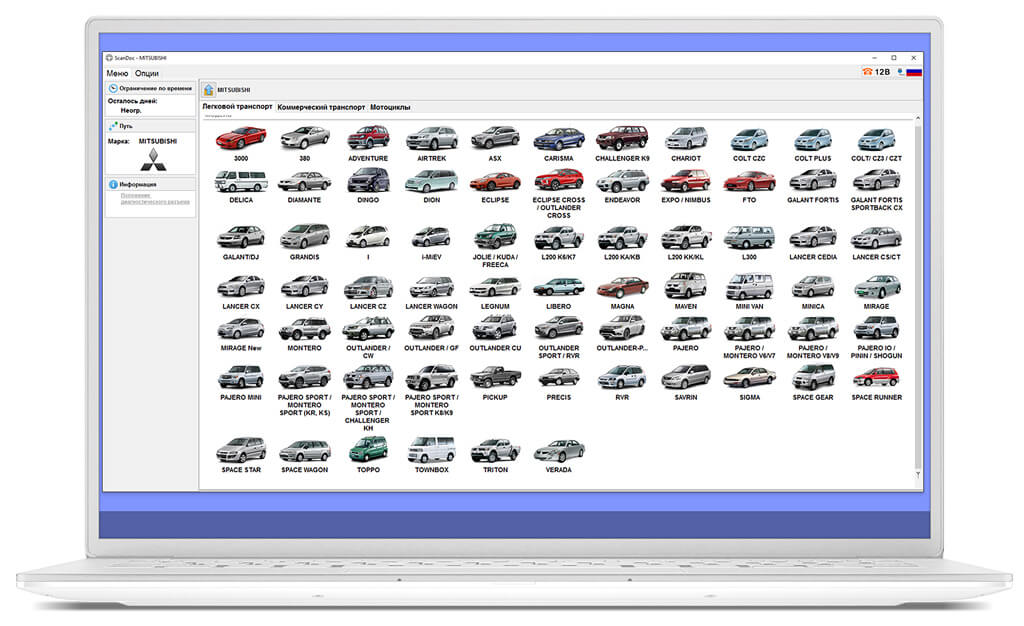The width and height of the screenshot is (1024, 626).
Task: Select the MAGNA car icon
Action: 622,286
